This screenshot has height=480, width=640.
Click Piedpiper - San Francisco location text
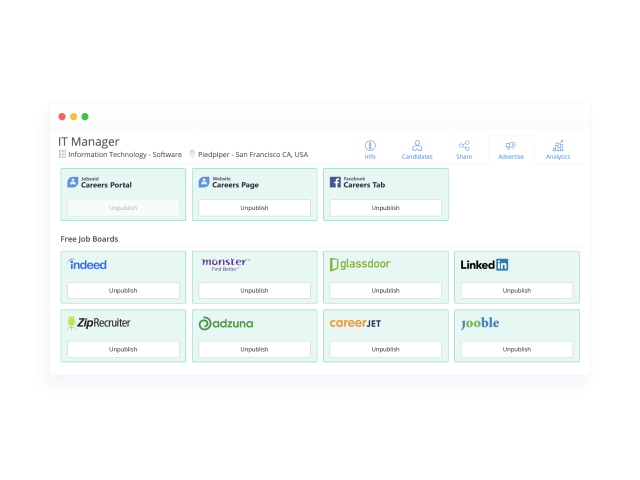[253, 154]
